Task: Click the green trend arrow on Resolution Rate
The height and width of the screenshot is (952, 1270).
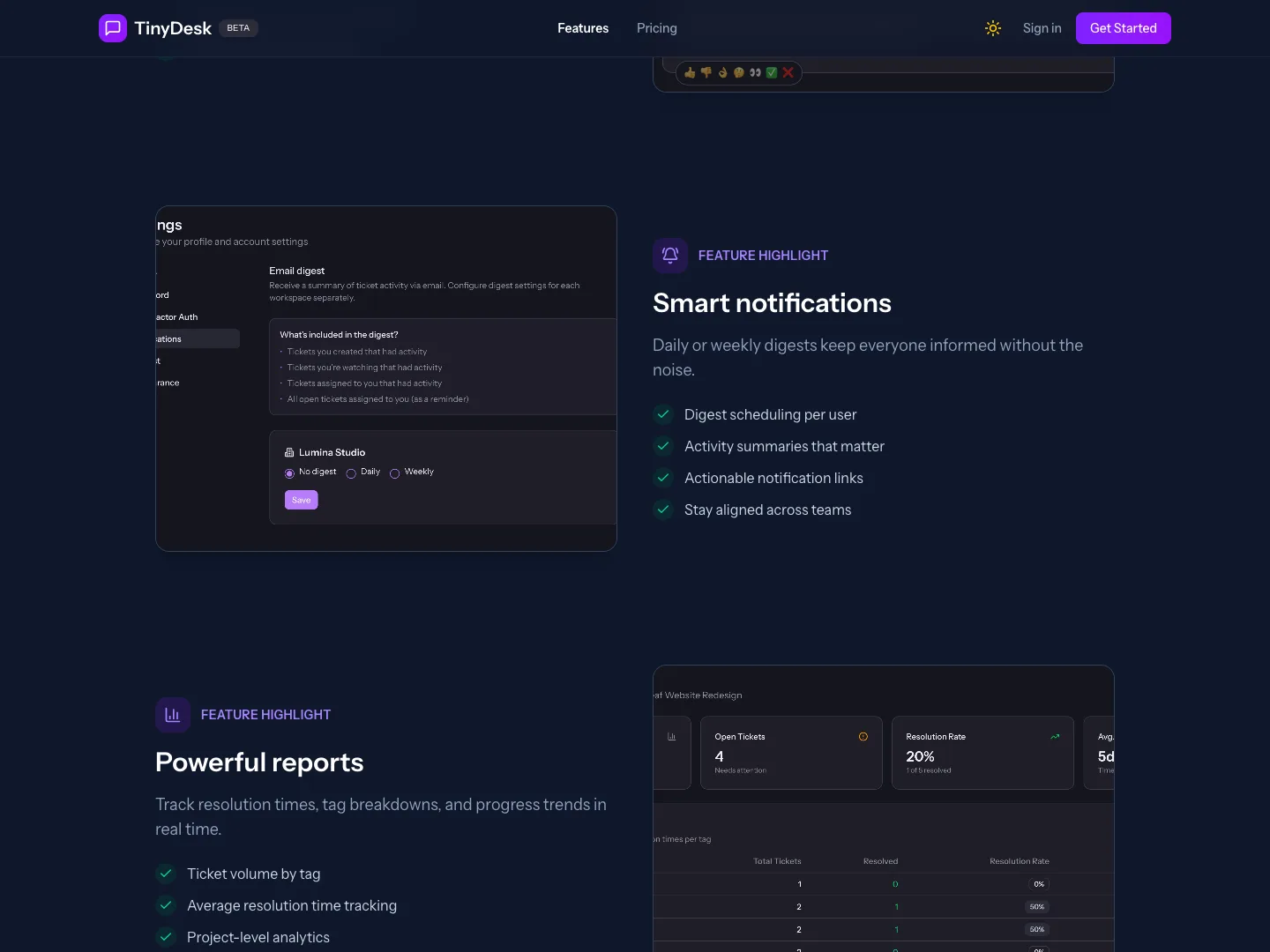Action: coord(1055,737)
